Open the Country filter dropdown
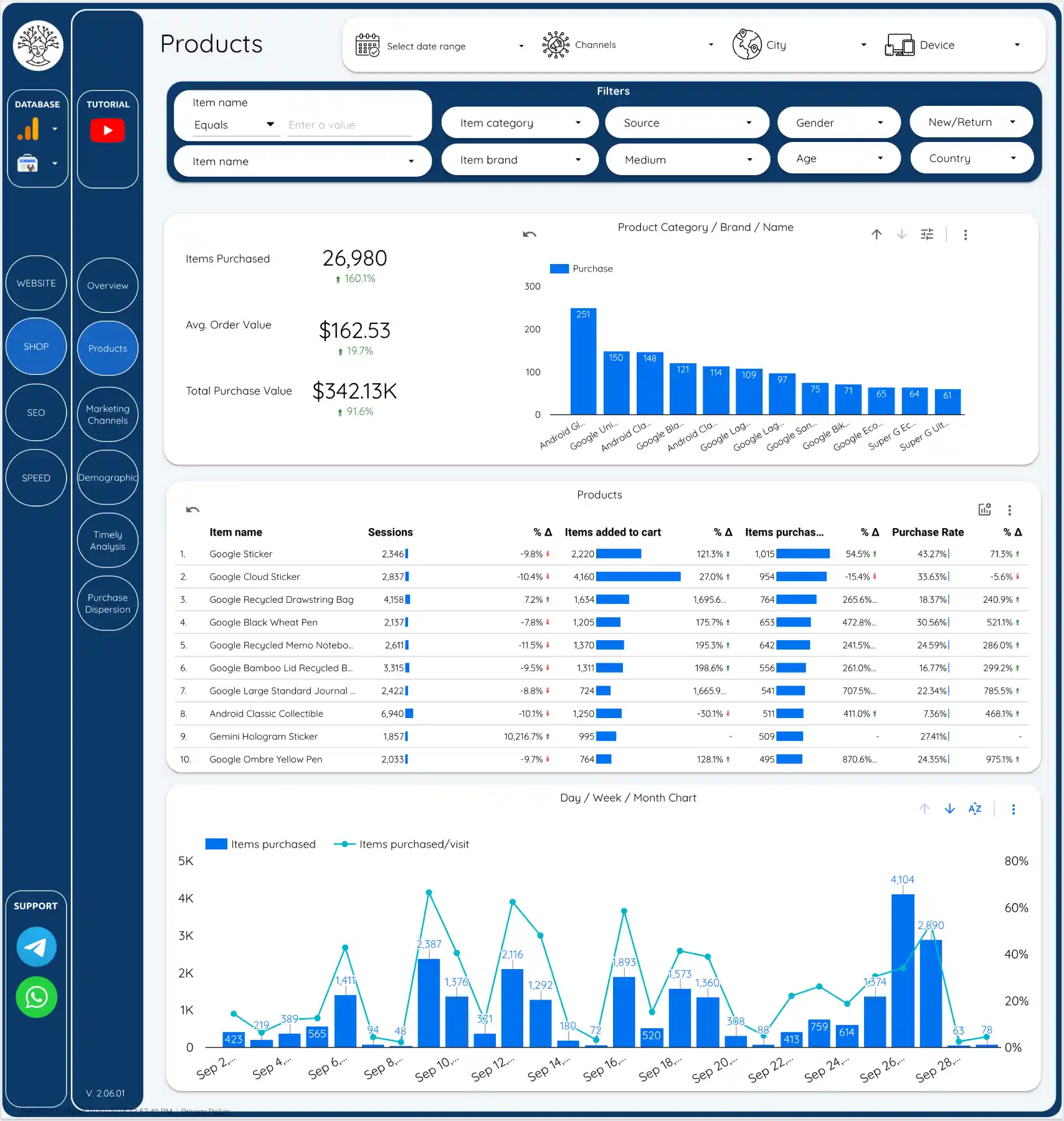This screenshot has width=1064, height=1121. coord(971,158)
